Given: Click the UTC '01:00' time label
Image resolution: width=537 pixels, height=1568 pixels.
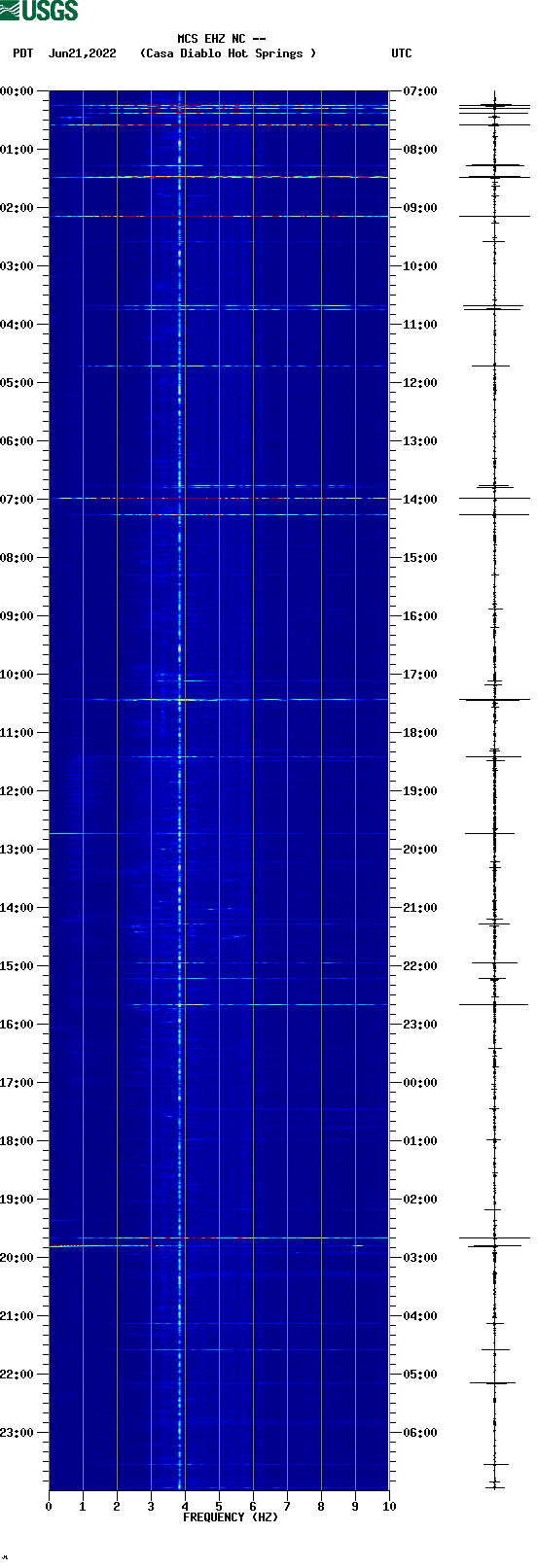Looking at the screenshot, I should point(420,1141).
